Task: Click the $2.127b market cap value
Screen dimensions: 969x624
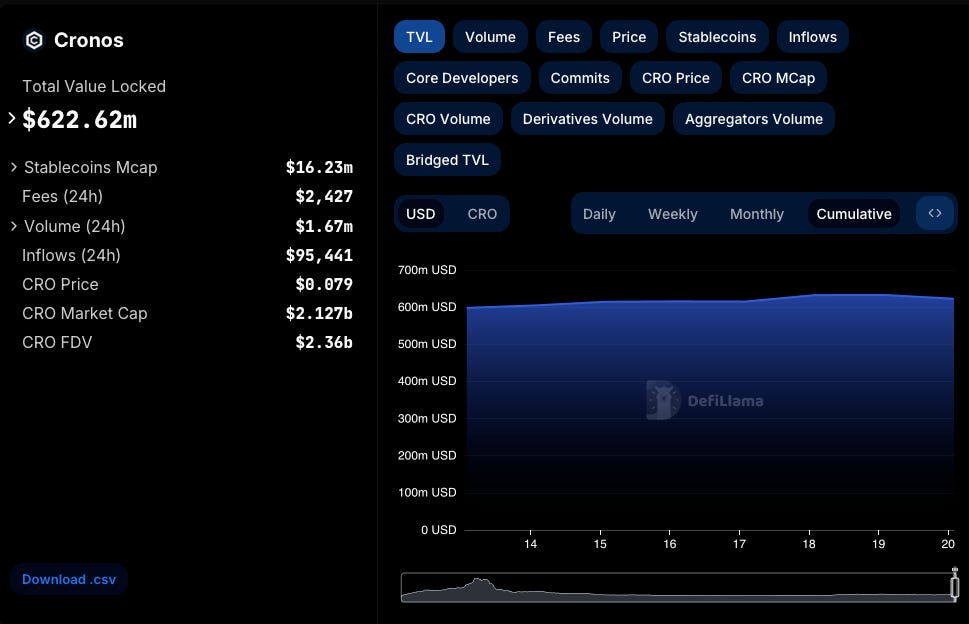Action: [319, 313]
